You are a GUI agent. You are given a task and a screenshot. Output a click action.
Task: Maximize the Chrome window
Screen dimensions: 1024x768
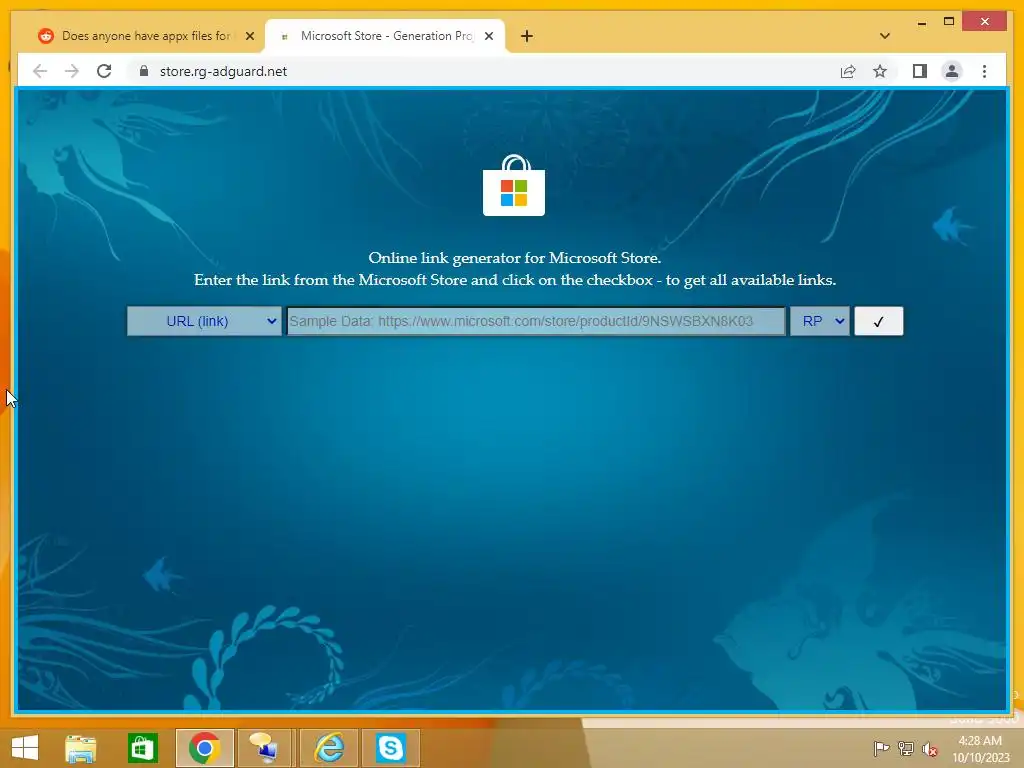pyautogui.click(x=949, y=22)
